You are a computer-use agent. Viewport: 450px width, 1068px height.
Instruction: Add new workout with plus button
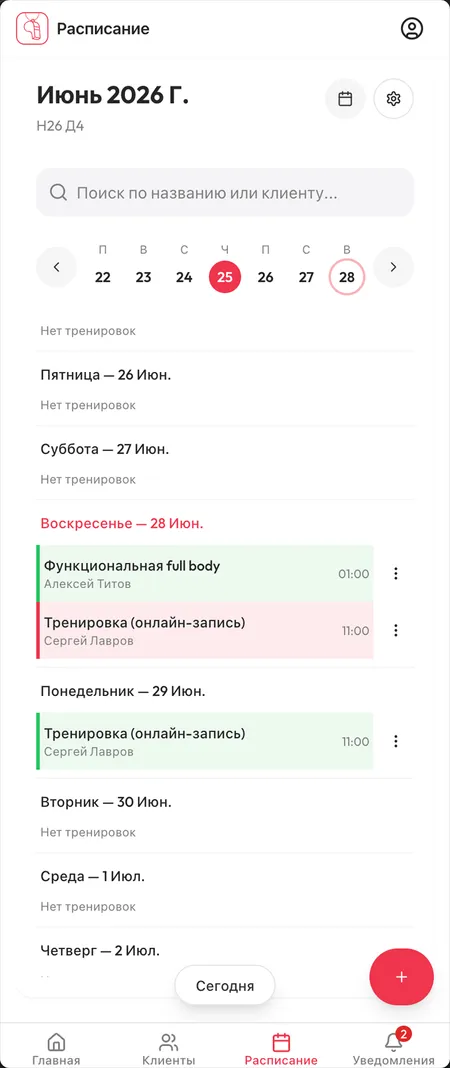402,977
